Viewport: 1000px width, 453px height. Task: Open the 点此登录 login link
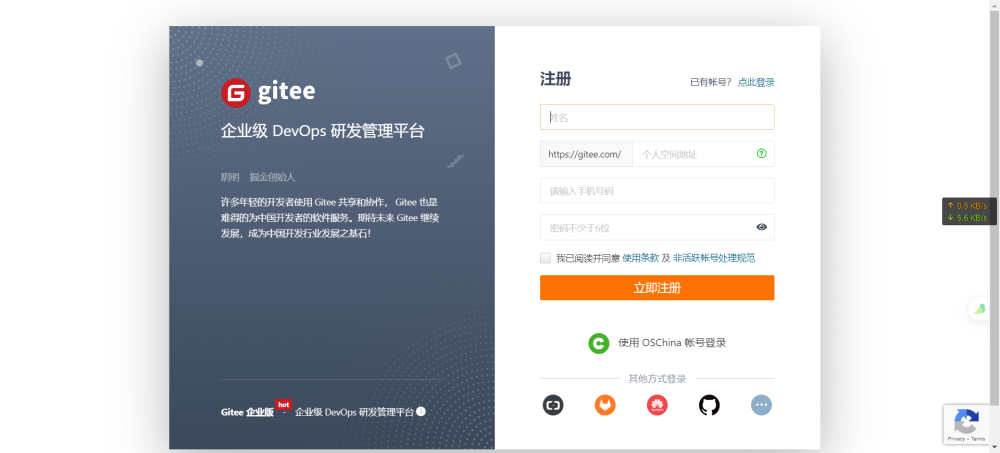pos(756,82)
